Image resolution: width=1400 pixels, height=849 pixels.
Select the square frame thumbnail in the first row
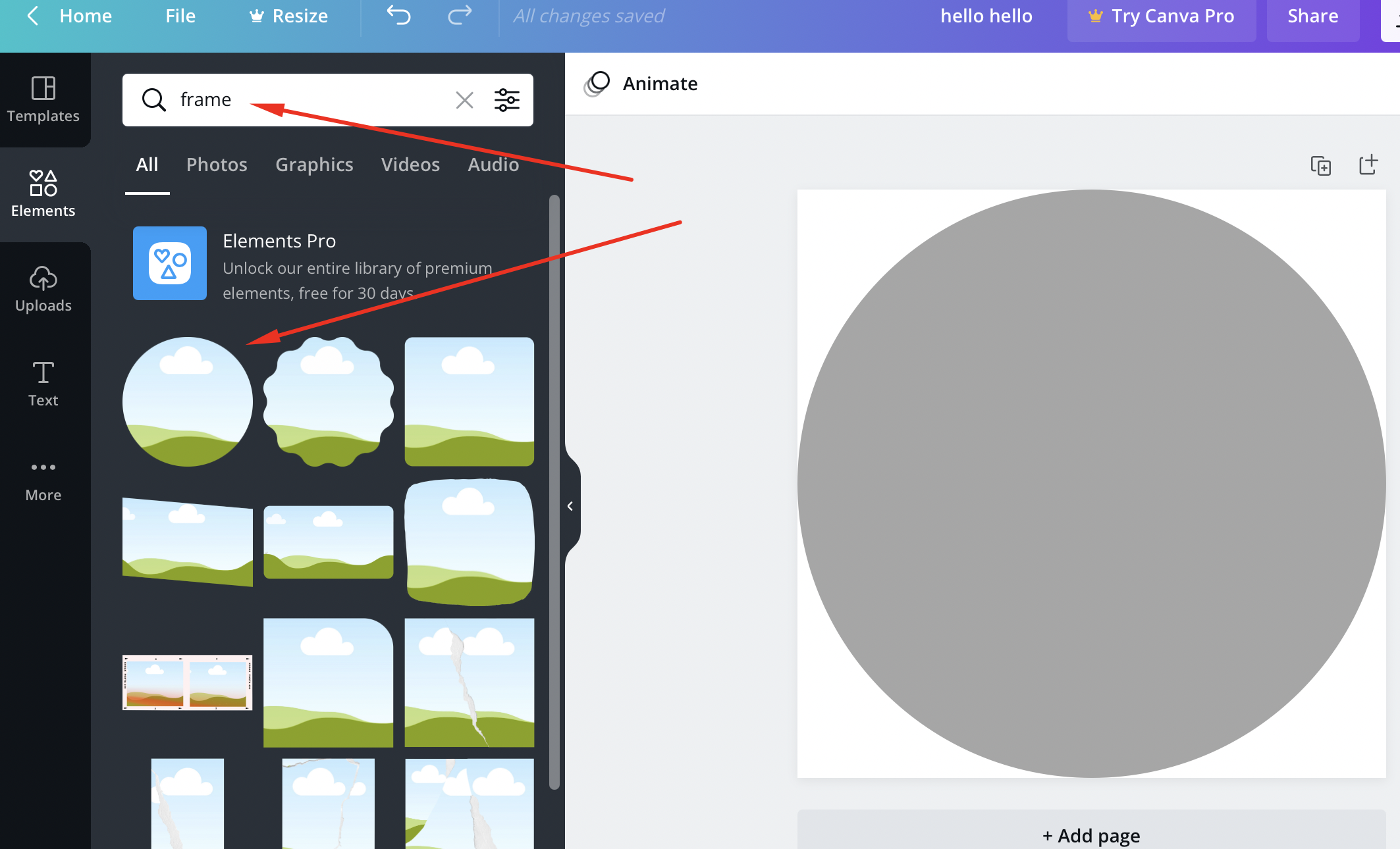click(x=470, y=402)
